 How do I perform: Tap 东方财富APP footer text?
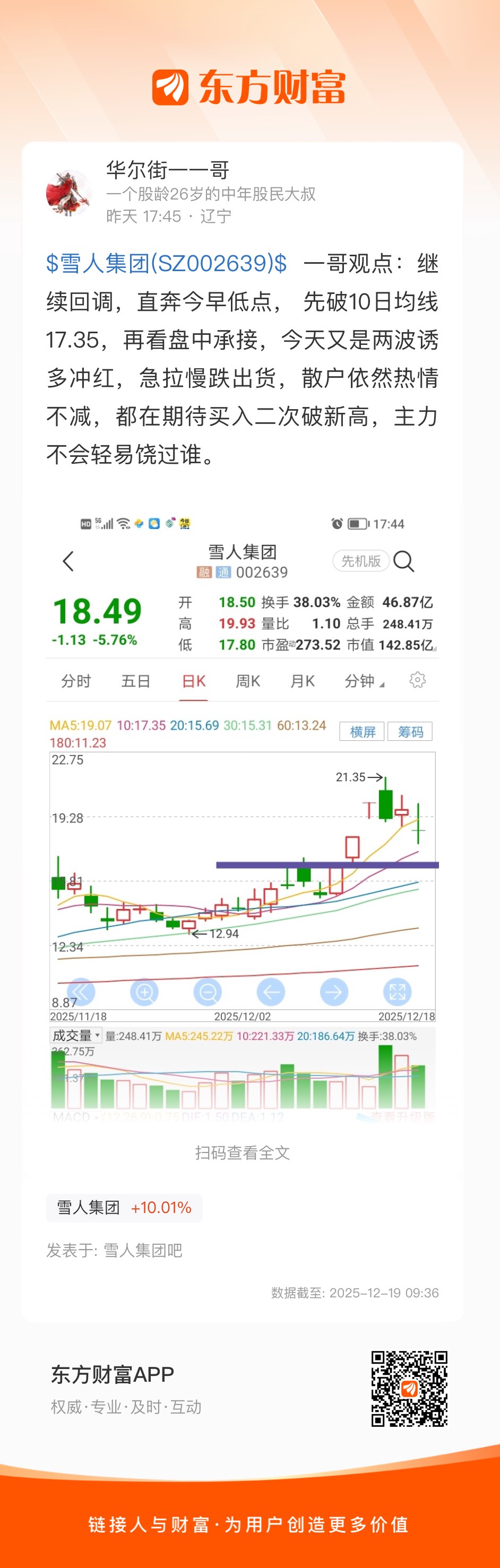113,1374
